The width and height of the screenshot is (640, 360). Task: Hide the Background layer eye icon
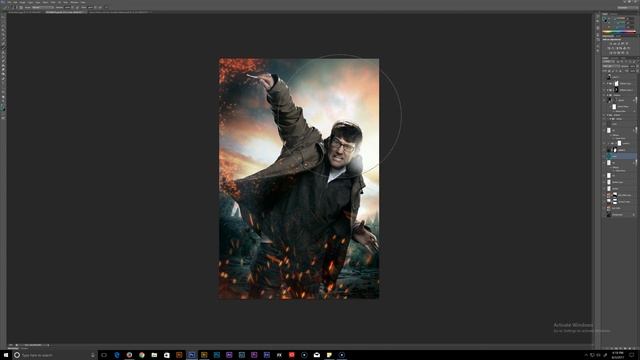[604, 214]
